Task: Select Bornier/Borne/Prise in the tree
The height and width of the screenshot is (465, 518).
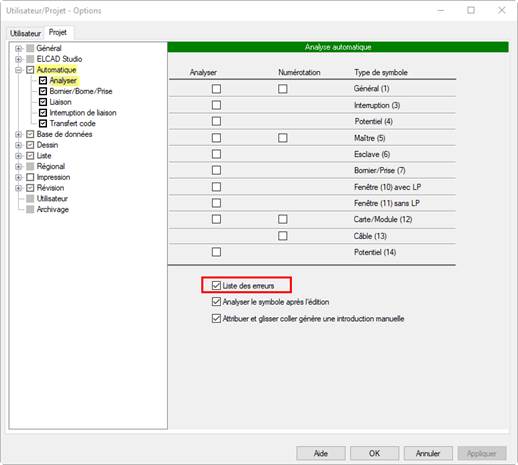Action: coord(81,91)
